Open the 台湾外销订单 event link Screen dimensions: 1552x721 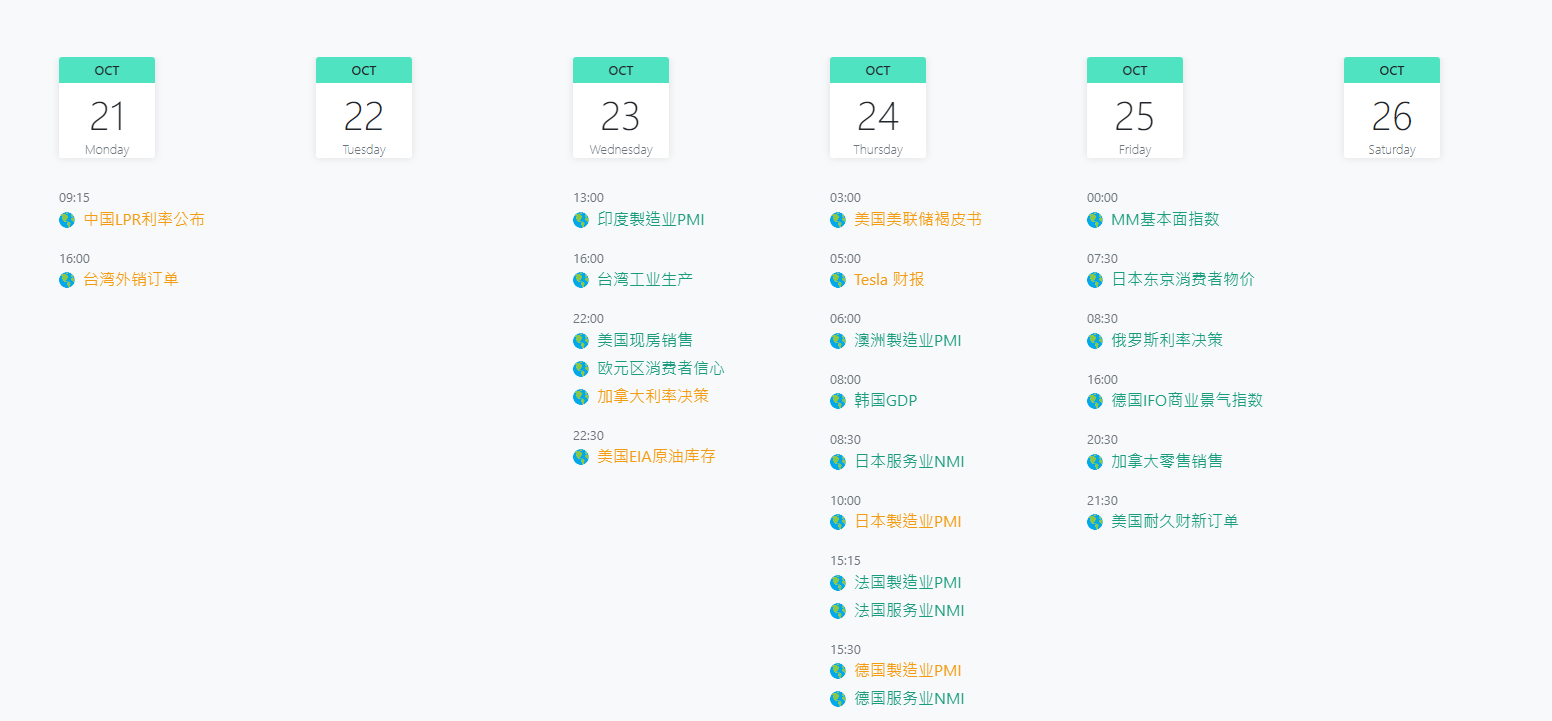click(131, 279)
